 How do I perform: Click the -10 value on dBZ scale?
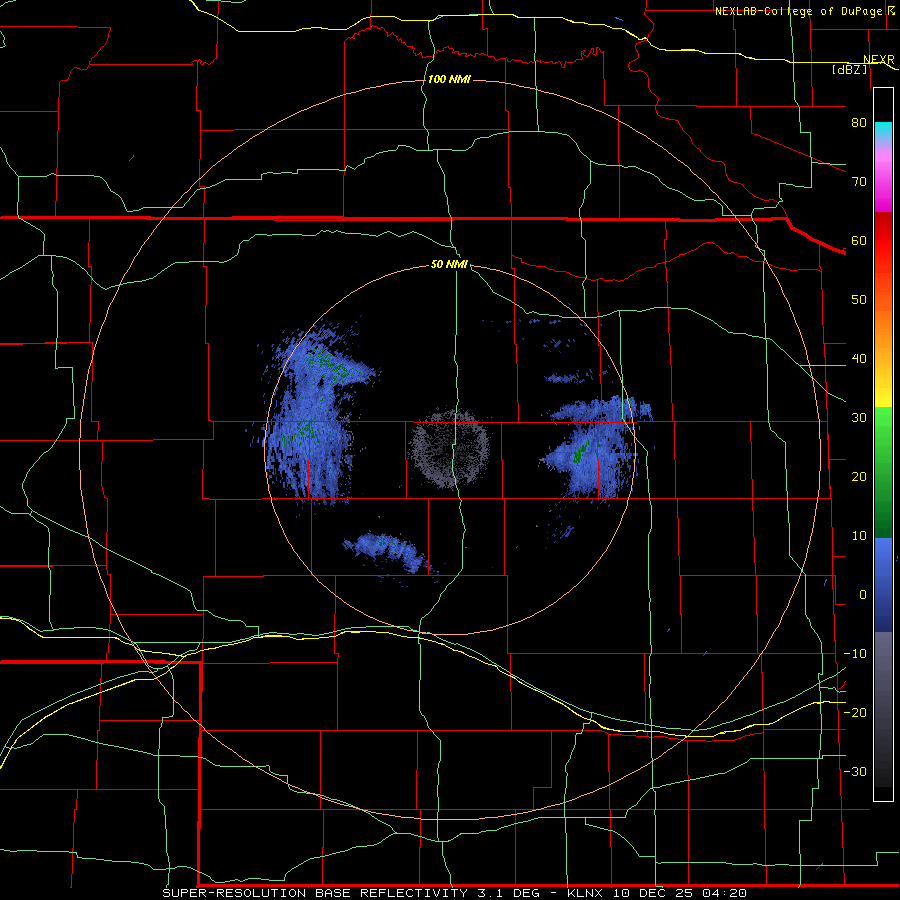coord(855,654)
